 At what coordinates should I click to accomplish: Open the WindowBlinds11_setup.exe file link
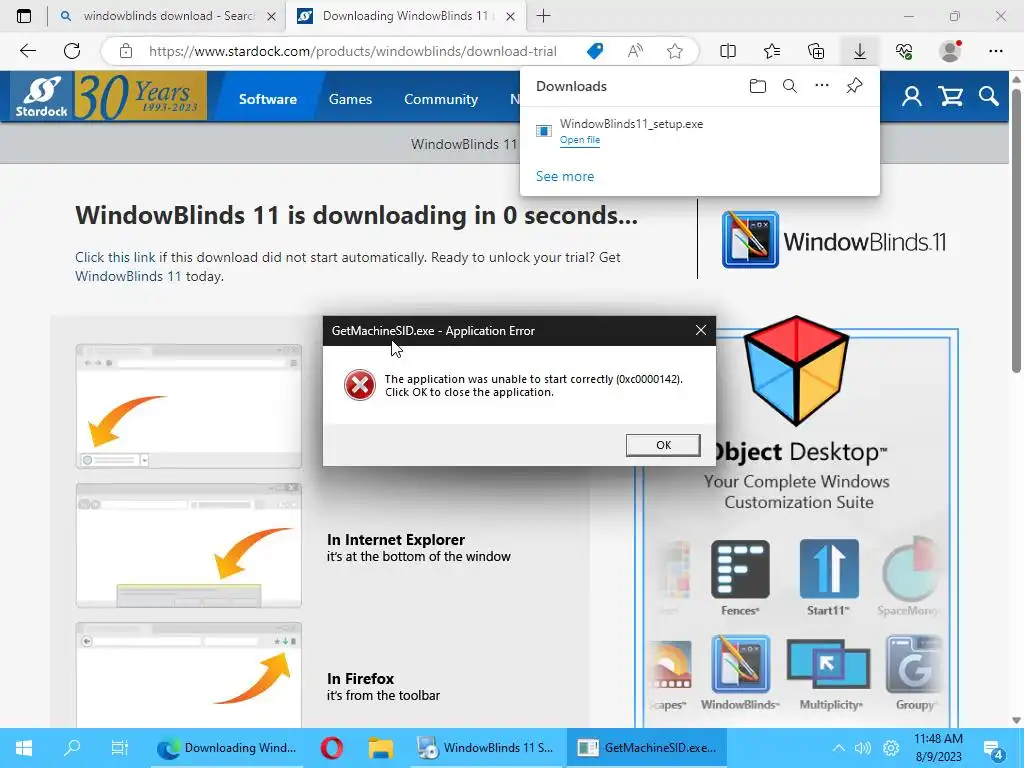579,140
